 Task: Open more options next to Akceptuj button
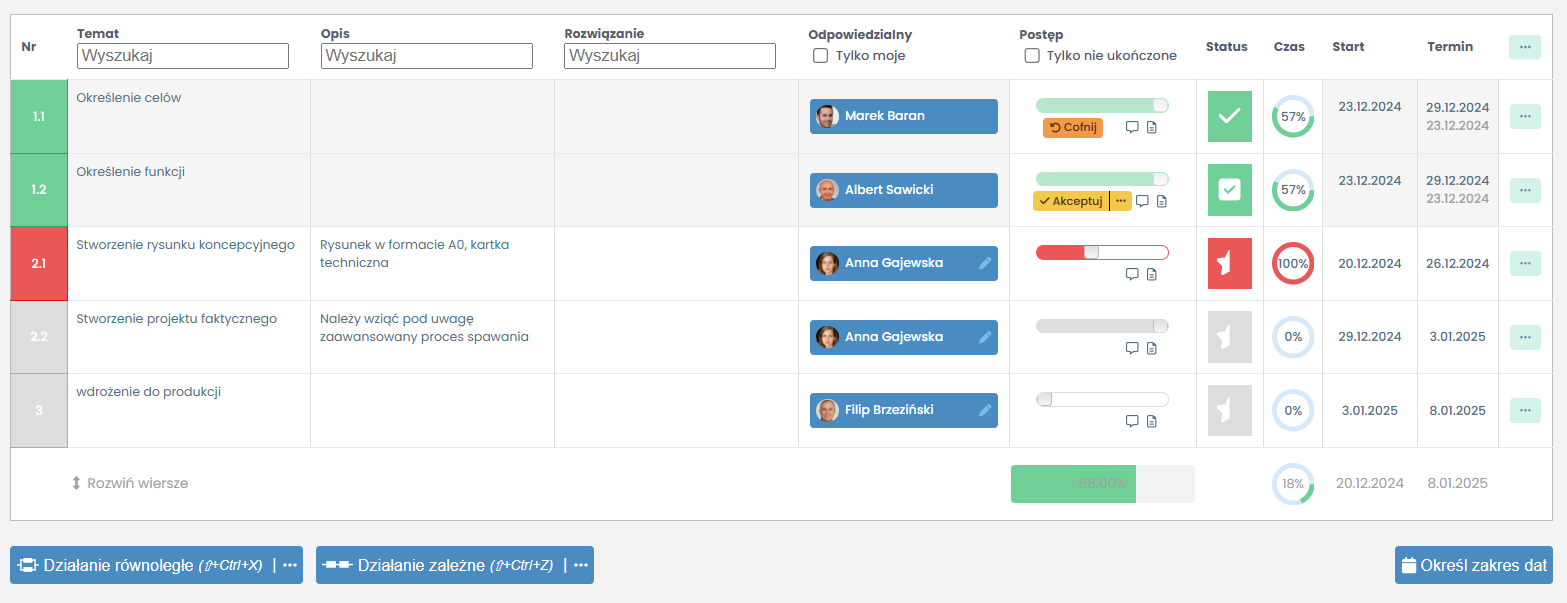click(1121, 201)
